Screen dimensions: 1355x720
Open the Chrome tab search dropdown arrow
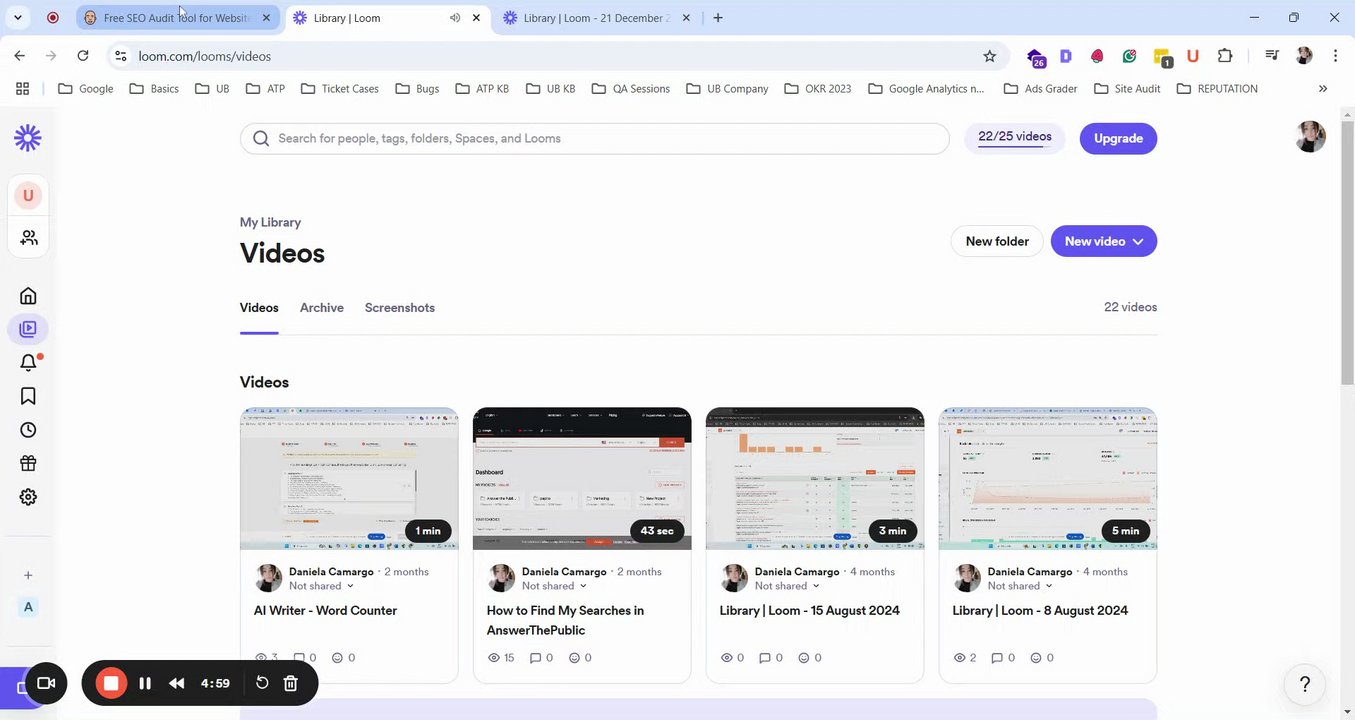17,17
